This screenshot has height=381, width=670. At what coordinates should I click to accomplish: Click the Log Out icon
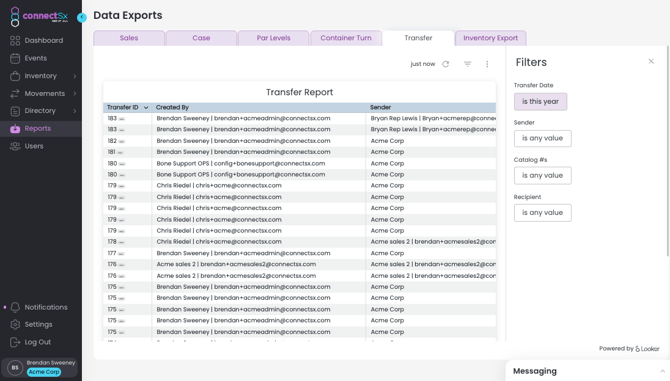(x=15, y=342)
